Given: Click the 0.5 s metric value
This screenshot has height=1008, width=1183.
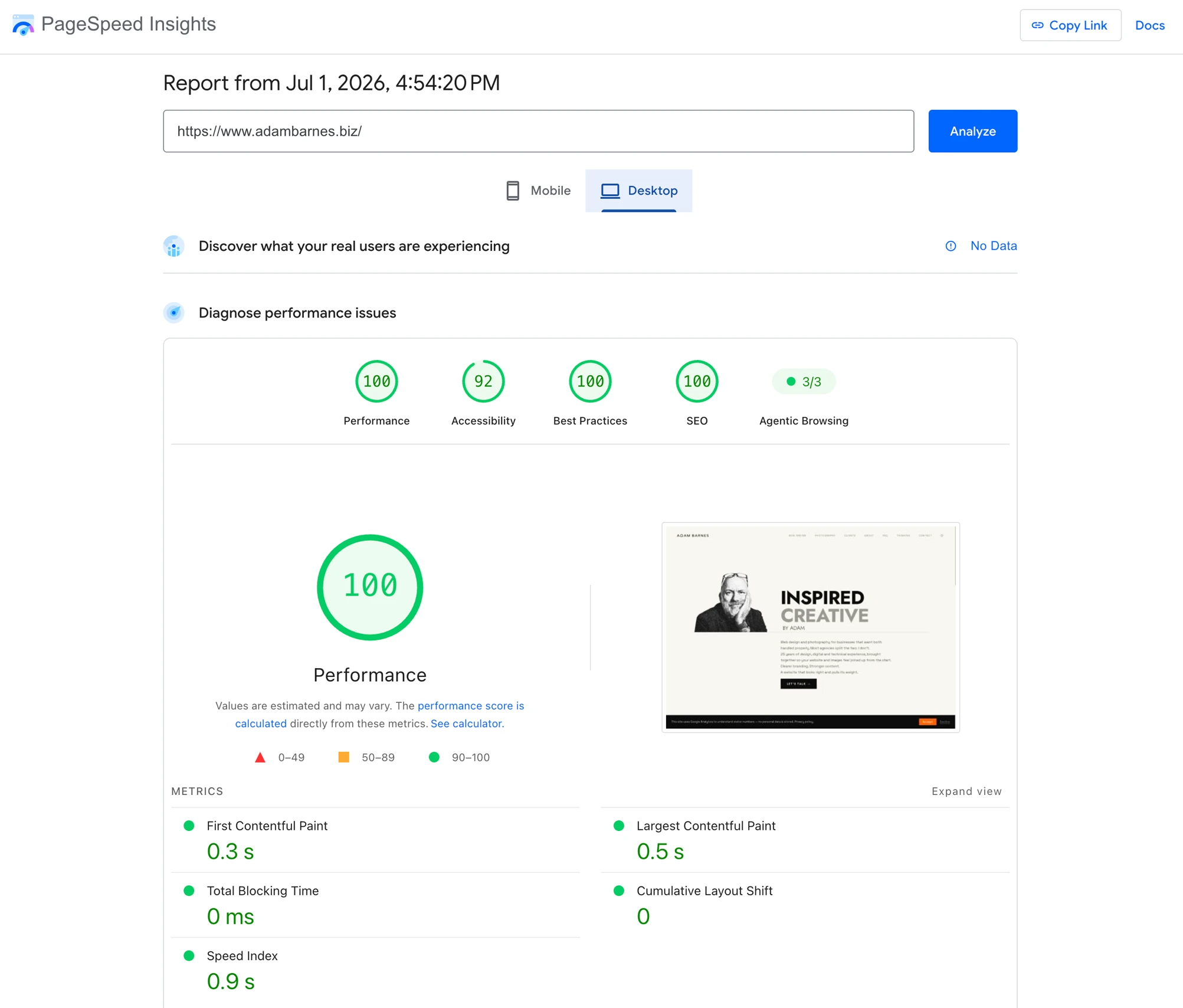Looking at the screenshot, I should pyautogui.click(x=660, y=852).
